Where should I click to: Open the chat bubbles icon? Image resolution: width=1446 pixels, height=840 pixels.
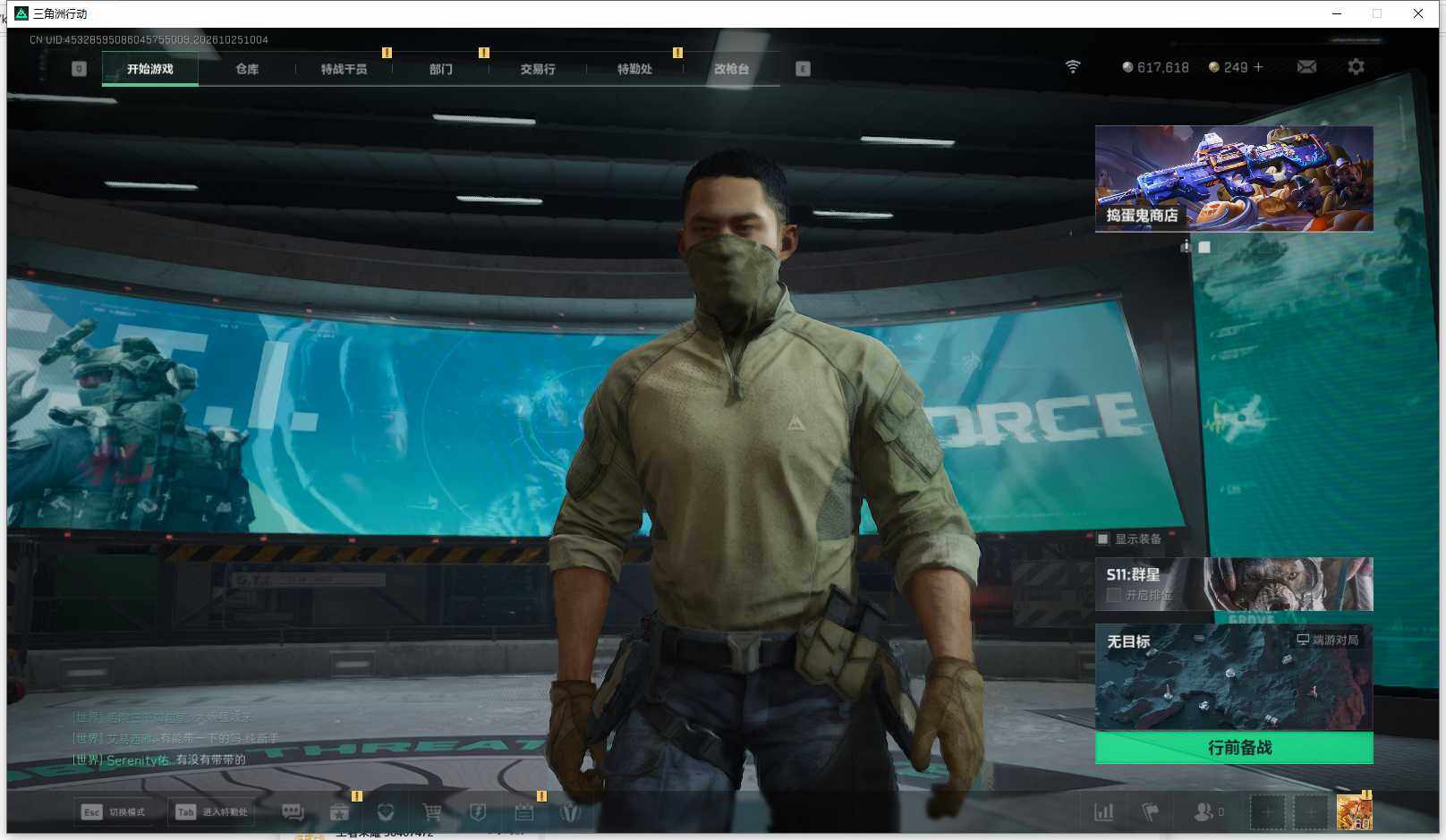pyautogui.click(x=293, y=812)
